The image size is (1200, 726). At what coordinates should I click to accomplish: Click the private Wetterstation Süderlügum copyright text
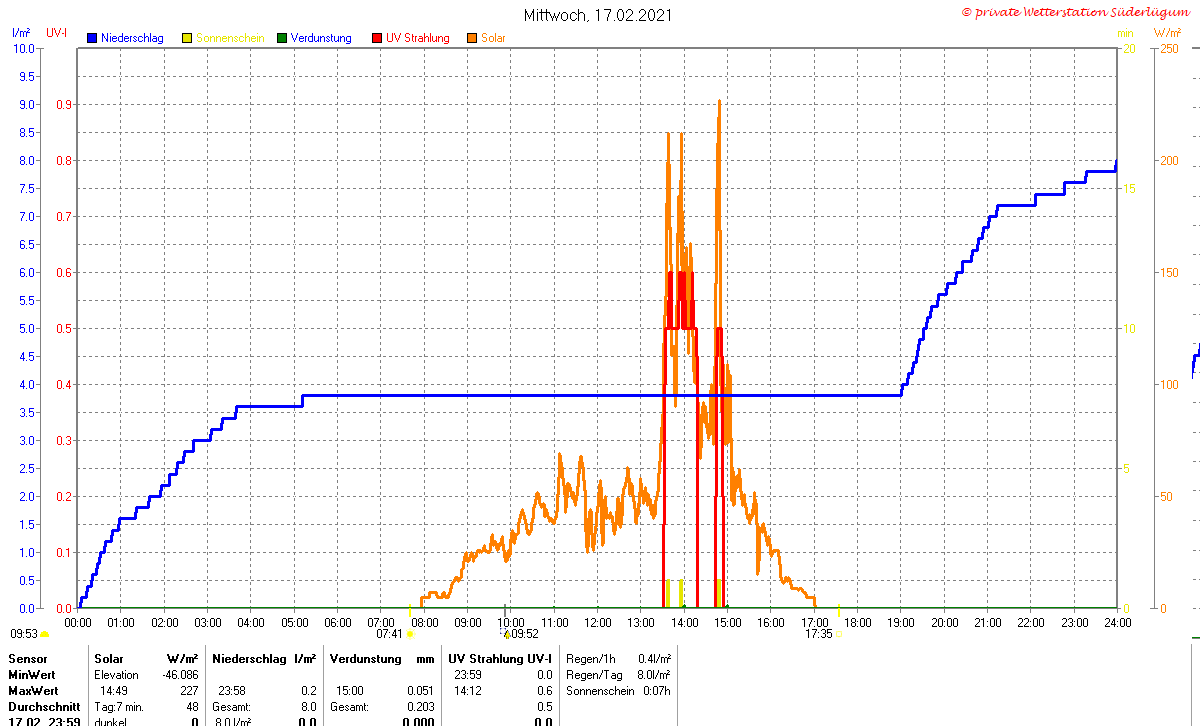[1078, 12]
